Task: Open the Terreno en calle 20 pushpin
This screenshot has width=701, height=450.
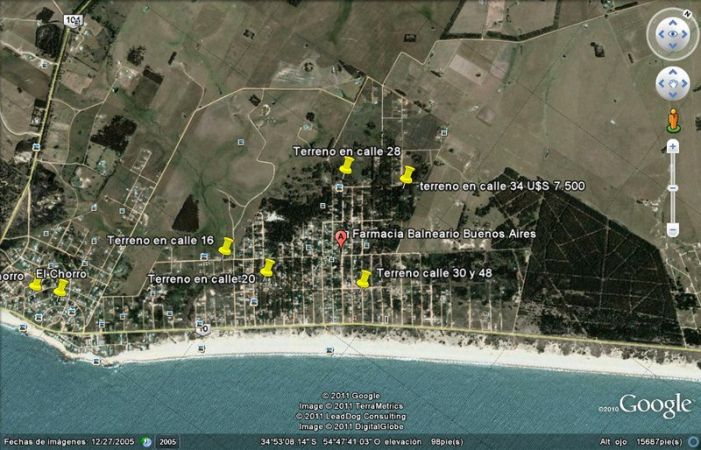Action: (x=267, y=267)
